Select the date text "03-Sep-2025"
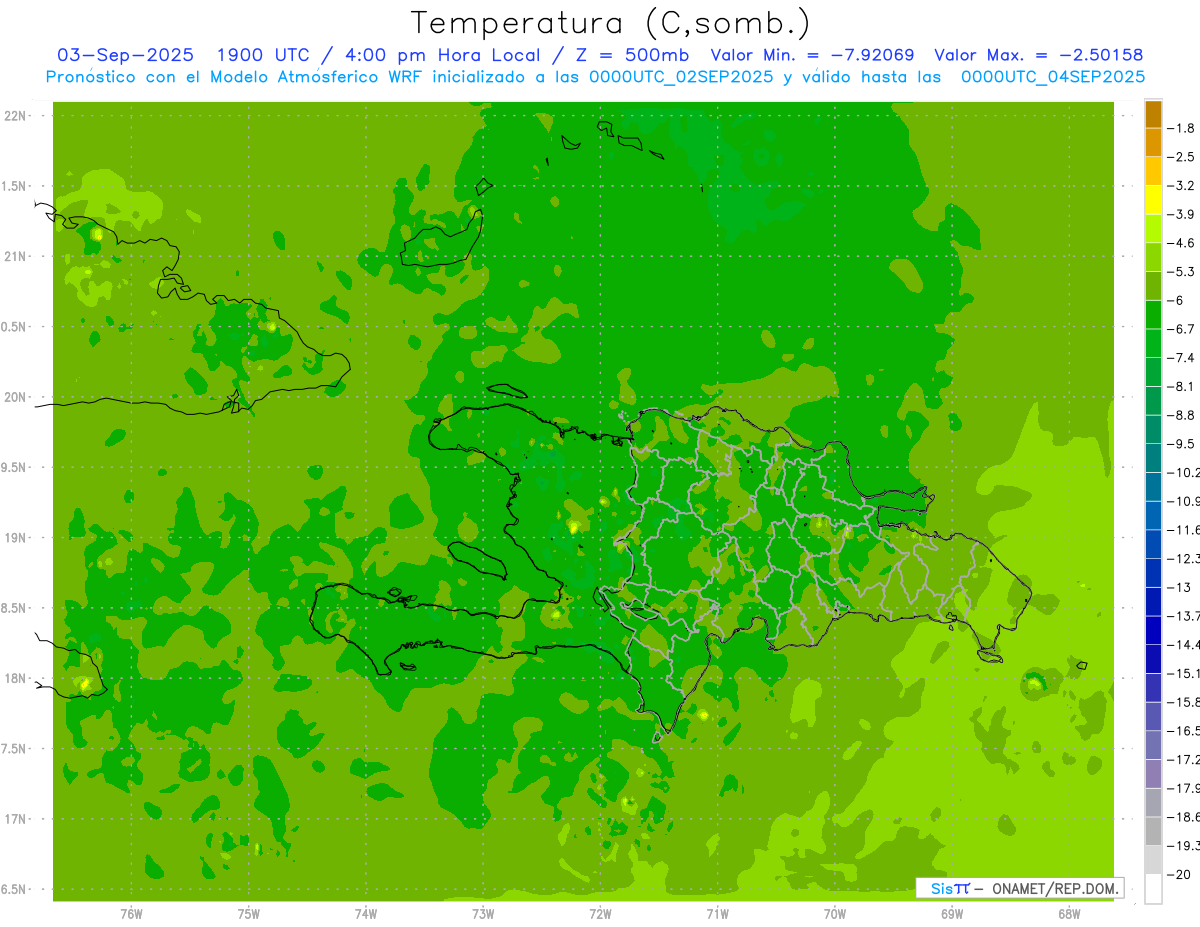This screenshot has width=1200, height=927. click(125, 55)
